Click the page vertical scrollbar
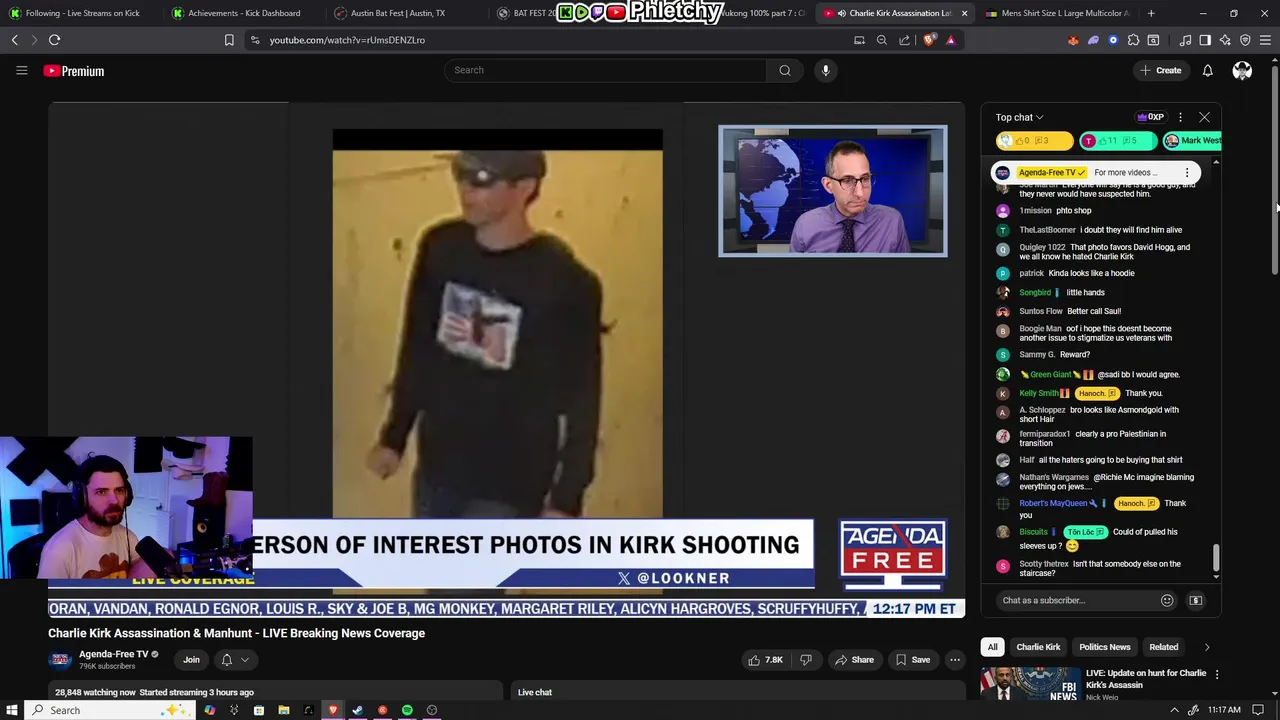Image resolution: width=1280 pixels, height=720 pixels. 1274,170
